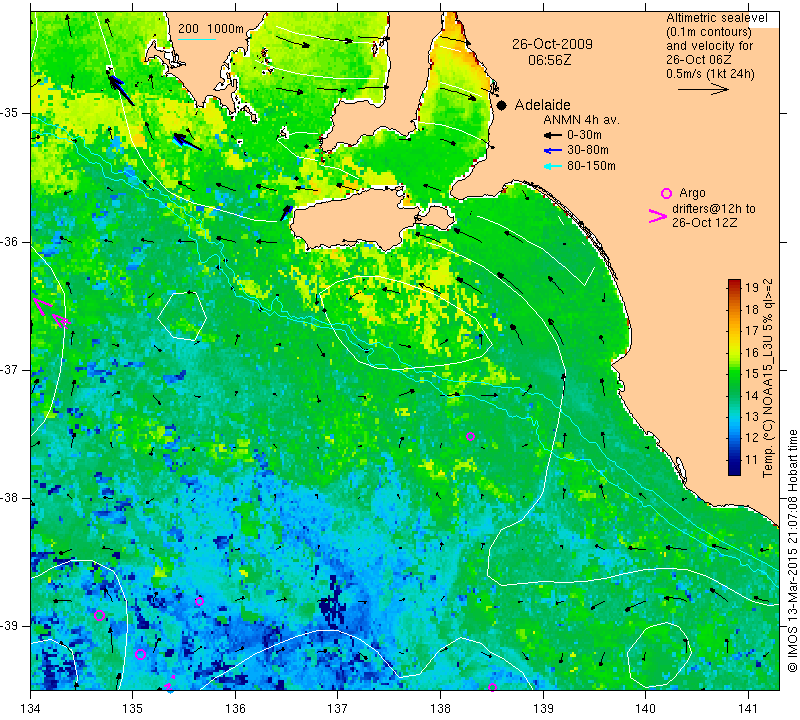Click the Adelaide city marker dot
Image resolution: width=800 pixels, height=720 pixels.
coord(502,106)
